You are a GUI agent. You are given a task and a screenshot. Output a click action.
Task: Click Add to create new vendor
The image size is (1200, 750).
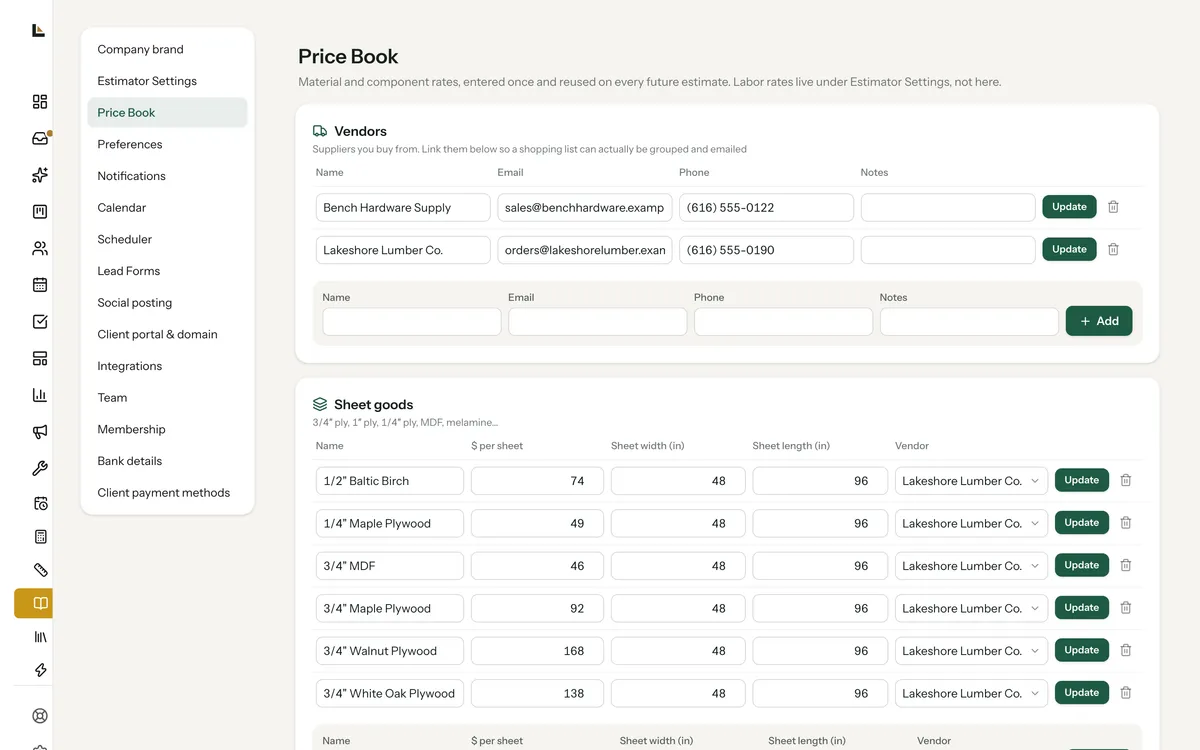(1099, 321)
